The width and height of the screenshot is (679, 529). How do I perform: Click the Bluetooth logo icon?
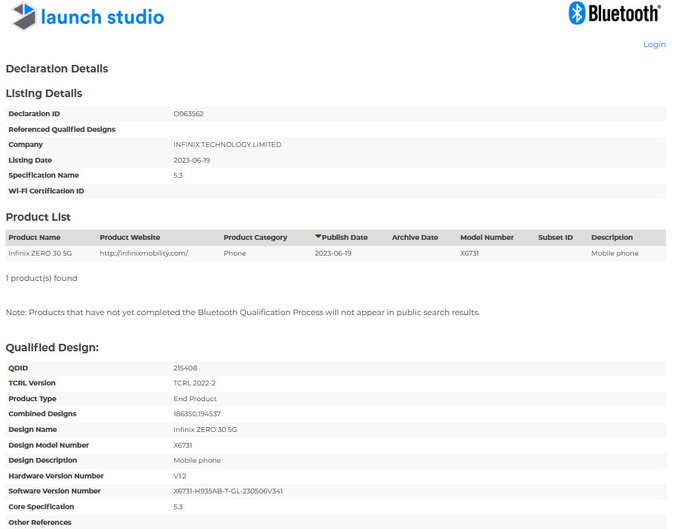577,13
